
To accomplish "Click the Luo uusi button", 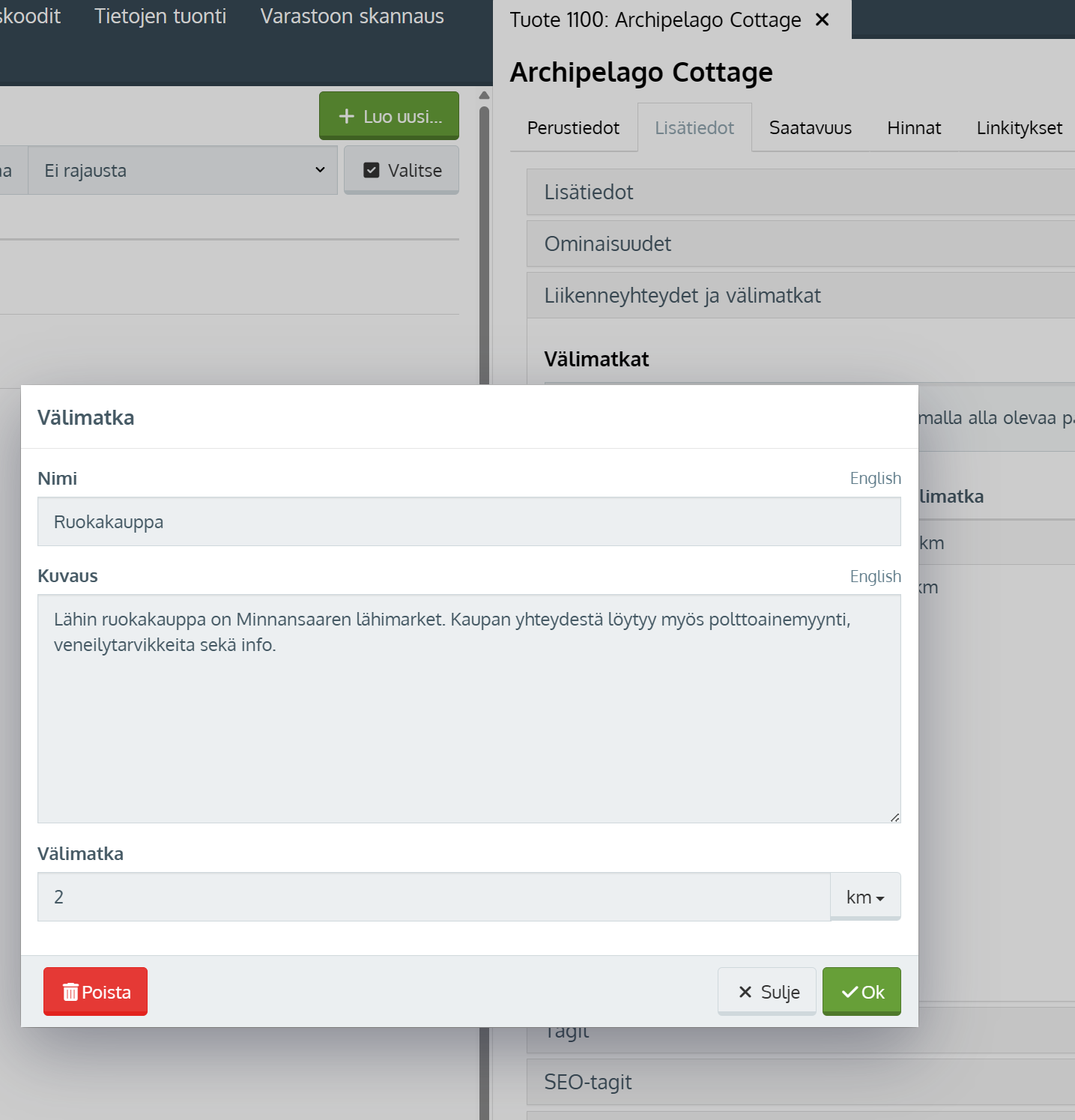I will tap(389, 116).
